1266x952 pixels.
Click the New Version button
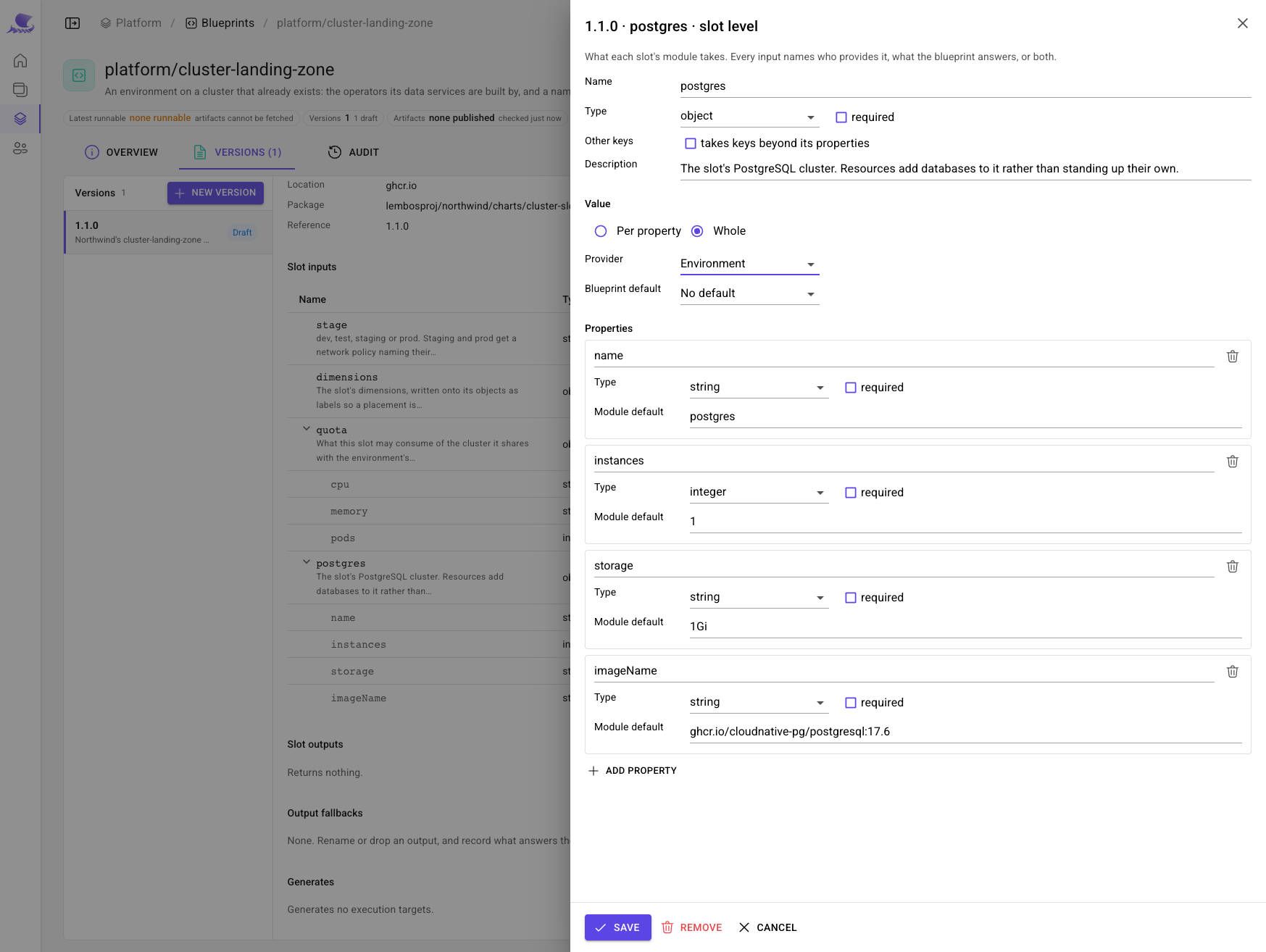[215, 193]
